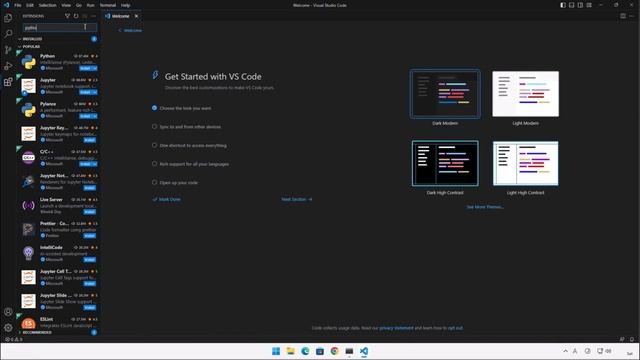Click the Prettier extension icon
640x360 pixels.
29,229
